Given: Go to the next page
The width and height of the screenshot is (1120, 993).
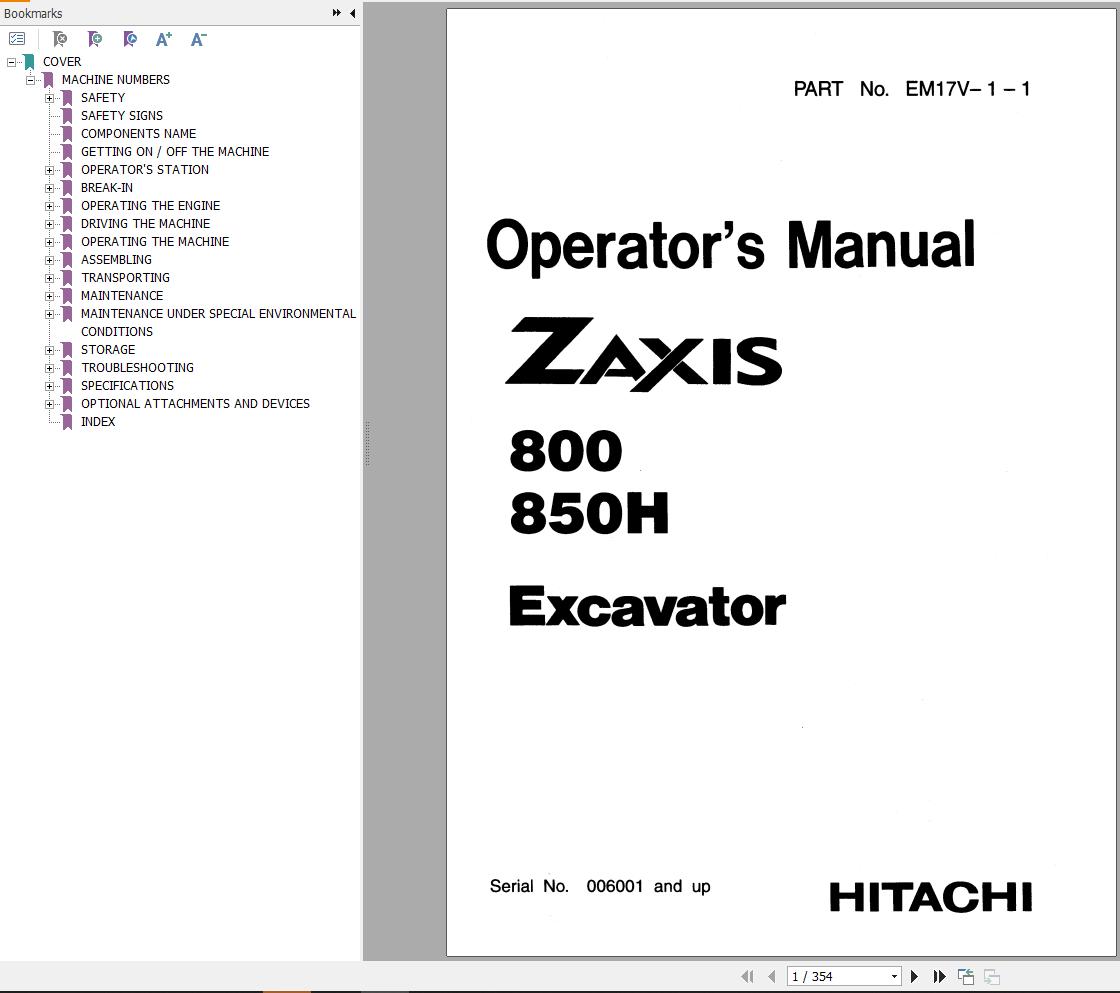Looking at the screenshot, I should pyautogui.click(x=914, y=976).
